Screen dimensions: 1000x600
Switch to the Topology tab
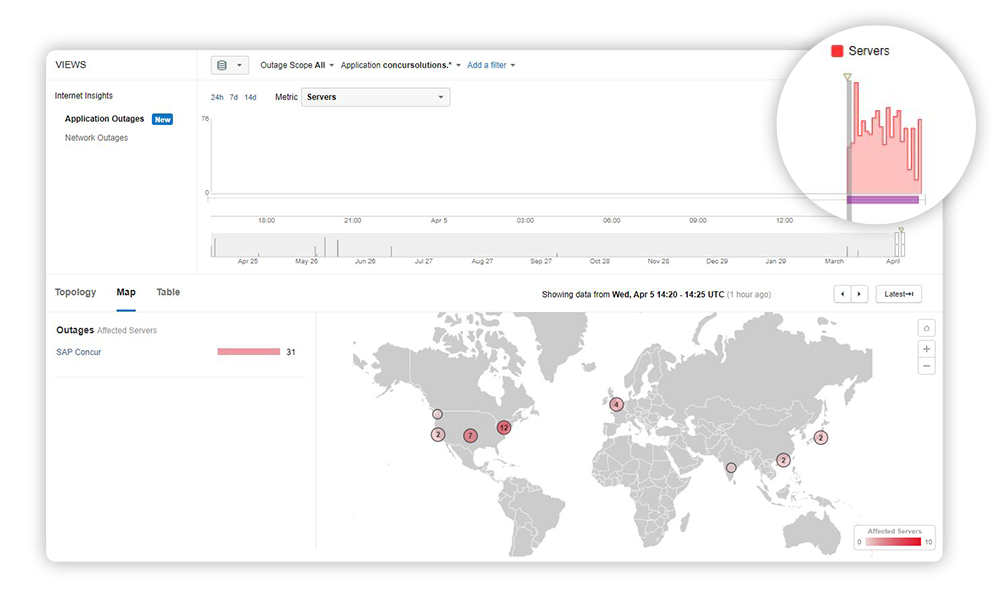(x=76, y=292)
